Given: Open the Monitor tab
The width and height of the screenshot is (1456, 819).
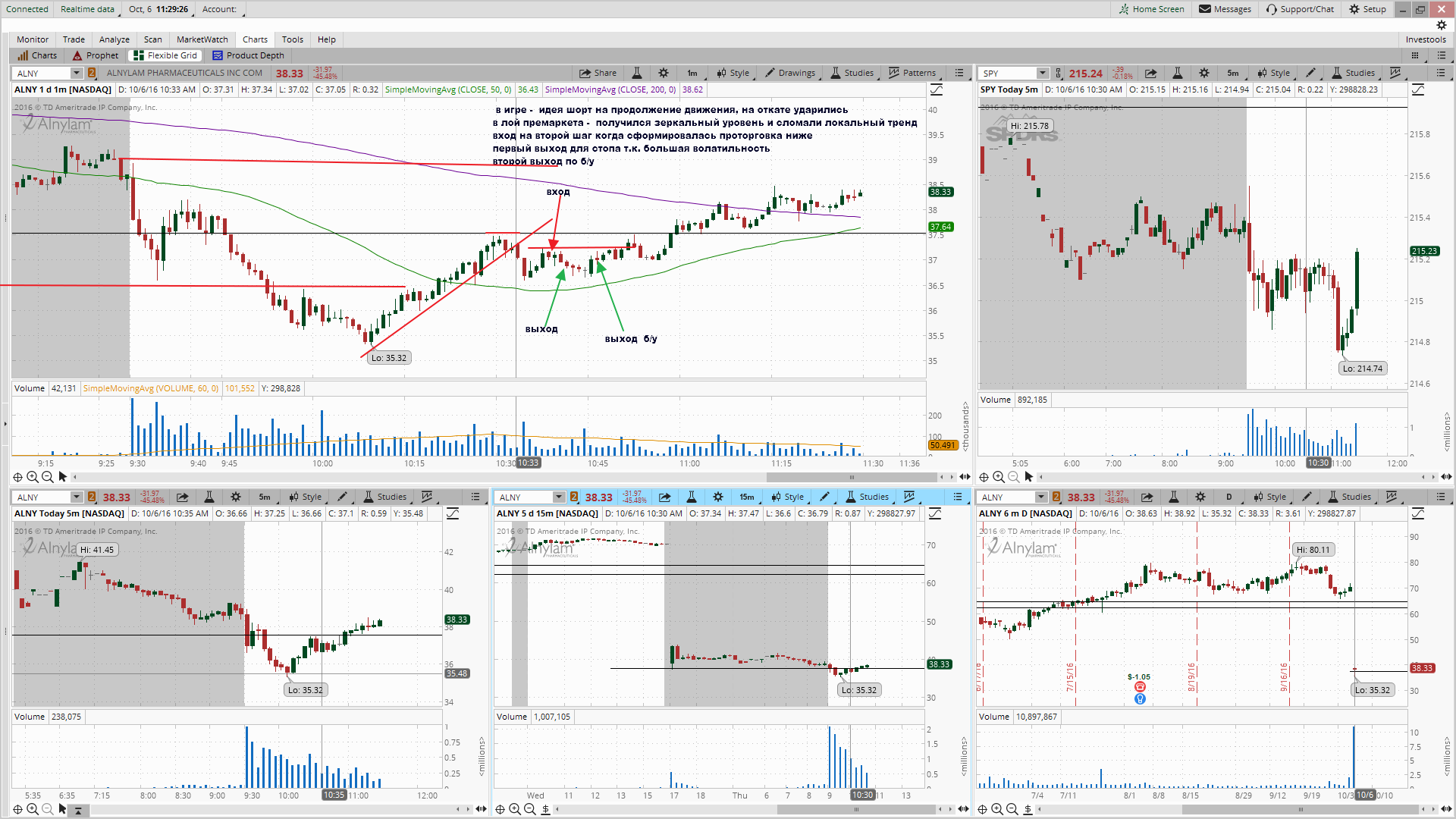Looking at the screenshot, I should [33, 39].
